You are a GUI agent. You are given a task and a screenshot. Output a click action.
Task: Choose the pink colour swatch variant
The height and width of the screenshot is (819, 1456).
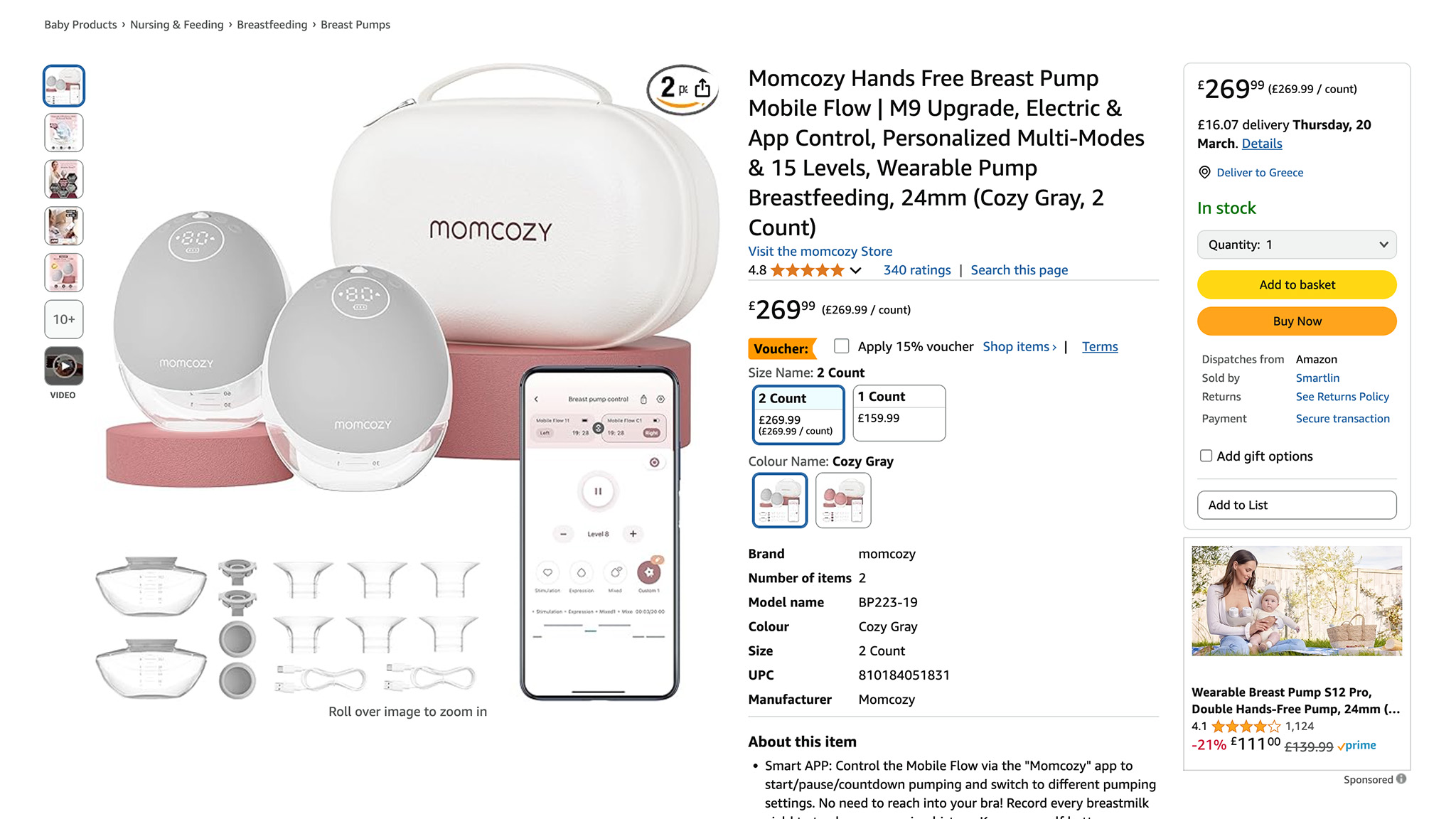tap(843, 500)
